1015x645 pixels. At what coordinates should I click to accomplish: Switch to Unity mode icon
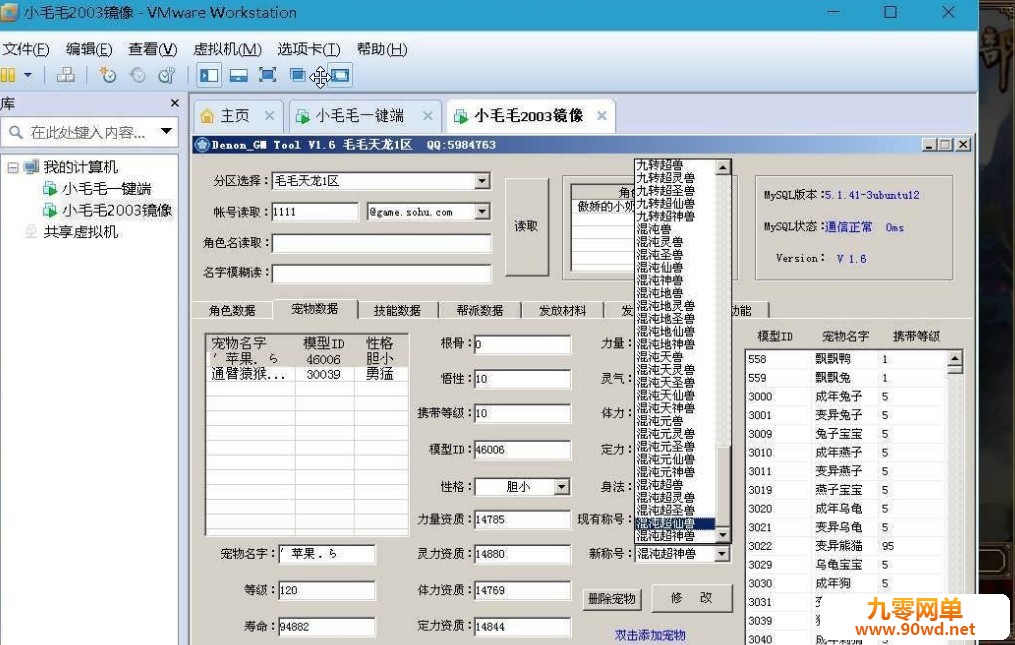[x=297, y=75]
